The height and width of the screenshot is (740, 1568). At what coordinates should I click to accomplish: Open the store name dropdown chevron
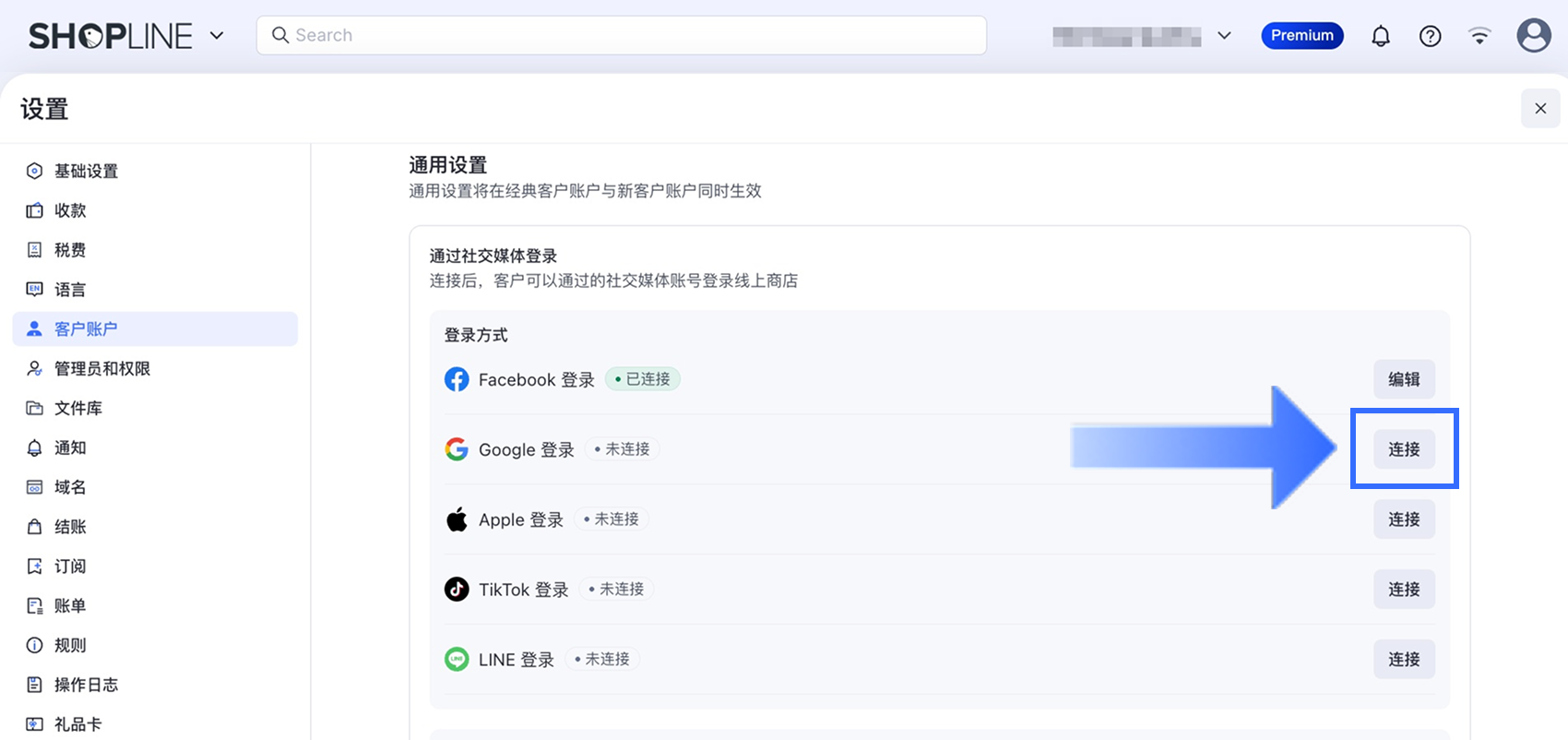click(x=1224, y=36)
